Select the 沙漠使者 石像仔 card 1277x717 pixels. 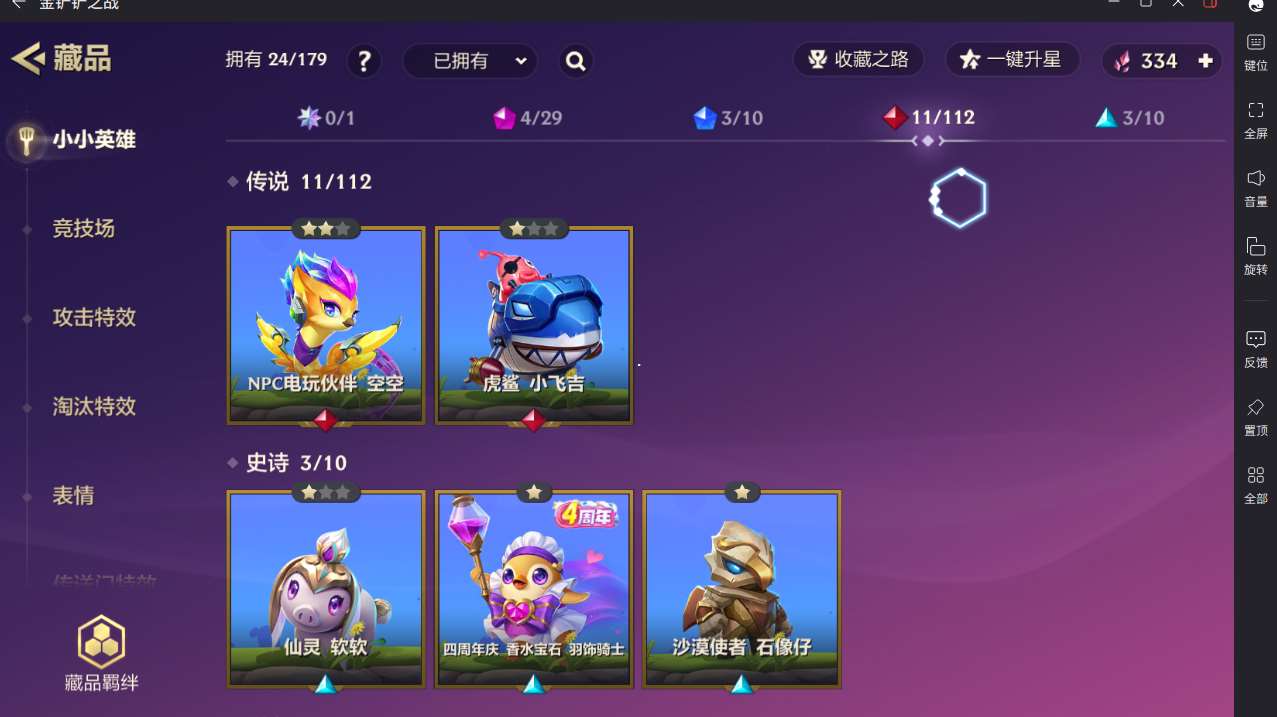(x=742, y=589)
